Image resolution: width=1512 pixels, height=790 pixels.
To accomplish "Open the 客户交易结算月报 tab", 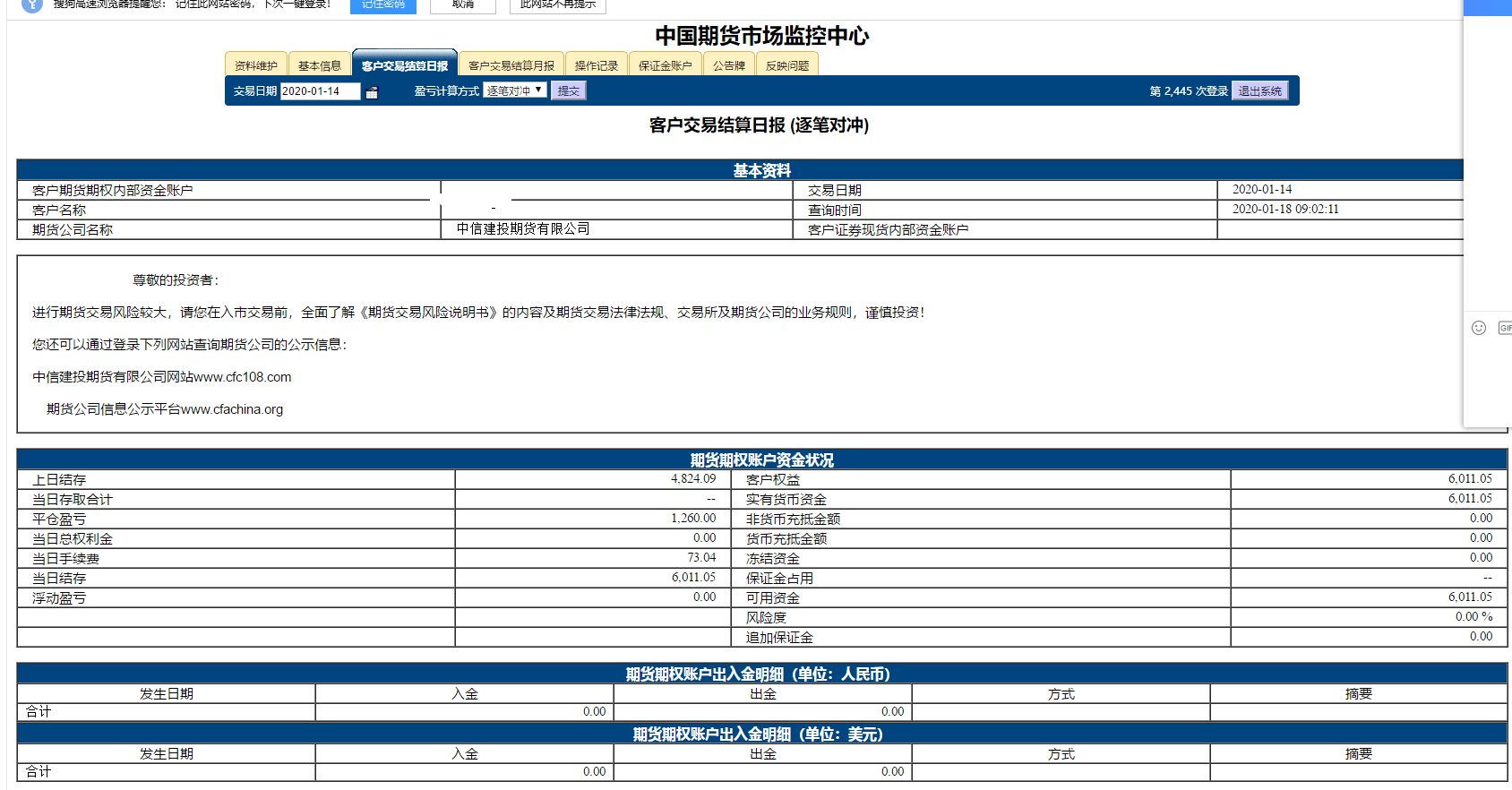I will [x=511, y=65].
